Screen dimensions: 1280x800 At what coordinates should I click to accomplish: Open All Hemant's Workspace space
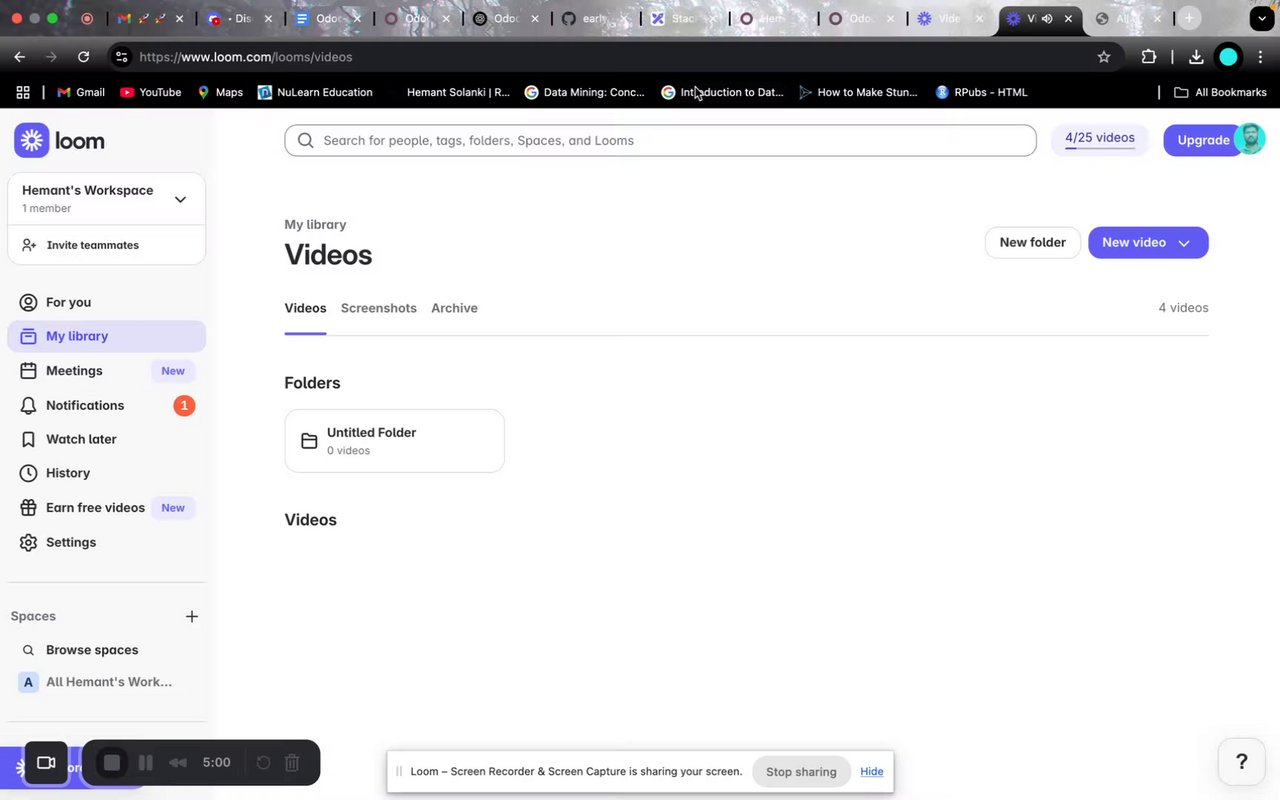(x=108, y=682)
